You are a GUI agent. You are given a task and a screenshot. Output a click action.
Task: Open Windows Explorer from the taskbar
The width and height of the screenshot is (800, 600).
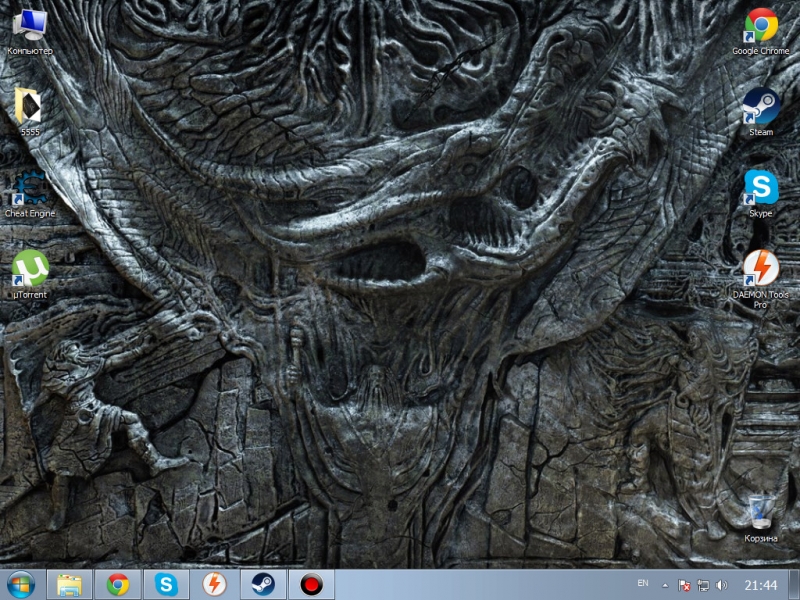(69, 585)
